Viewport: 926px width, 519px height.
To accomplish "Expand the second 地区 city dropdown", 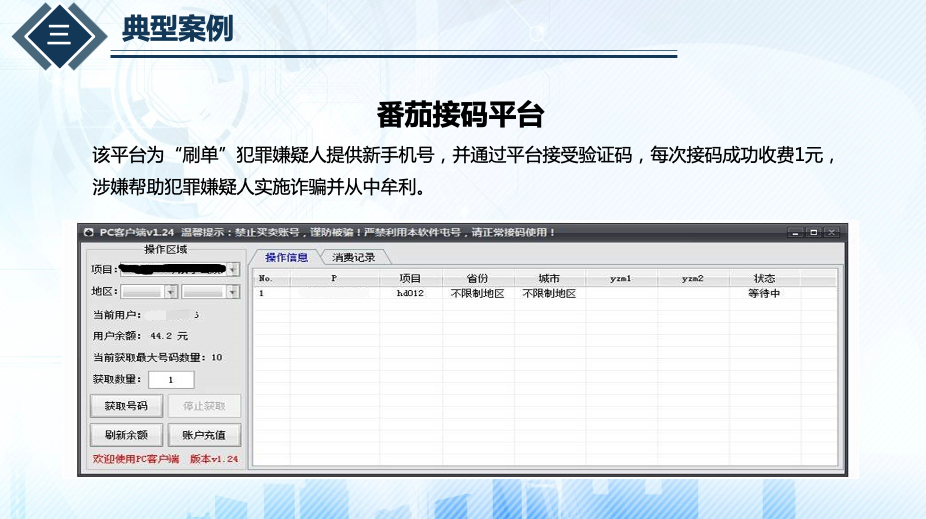I will tap(233, 292).
